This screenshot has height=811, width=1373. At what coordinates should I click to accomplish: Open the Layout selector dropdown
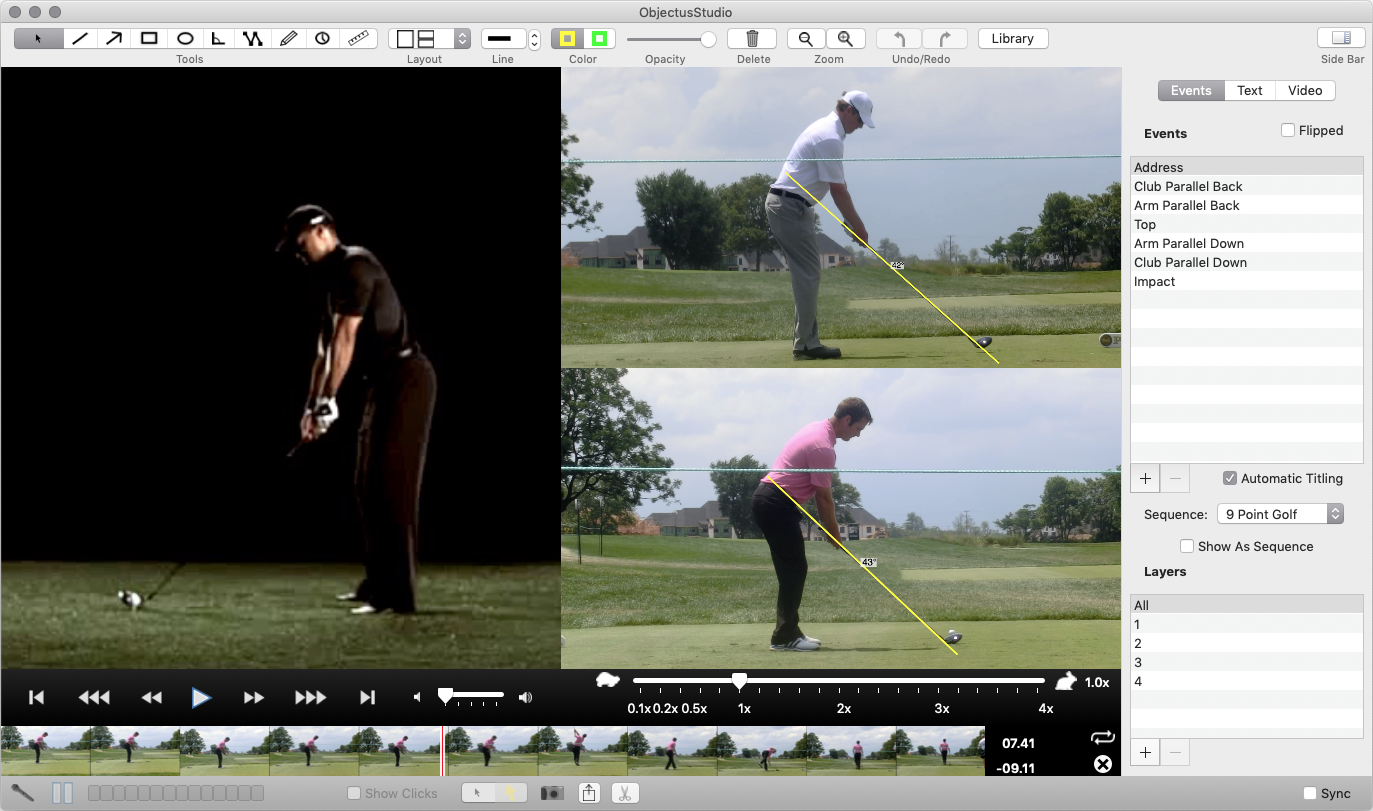[461, 39]
